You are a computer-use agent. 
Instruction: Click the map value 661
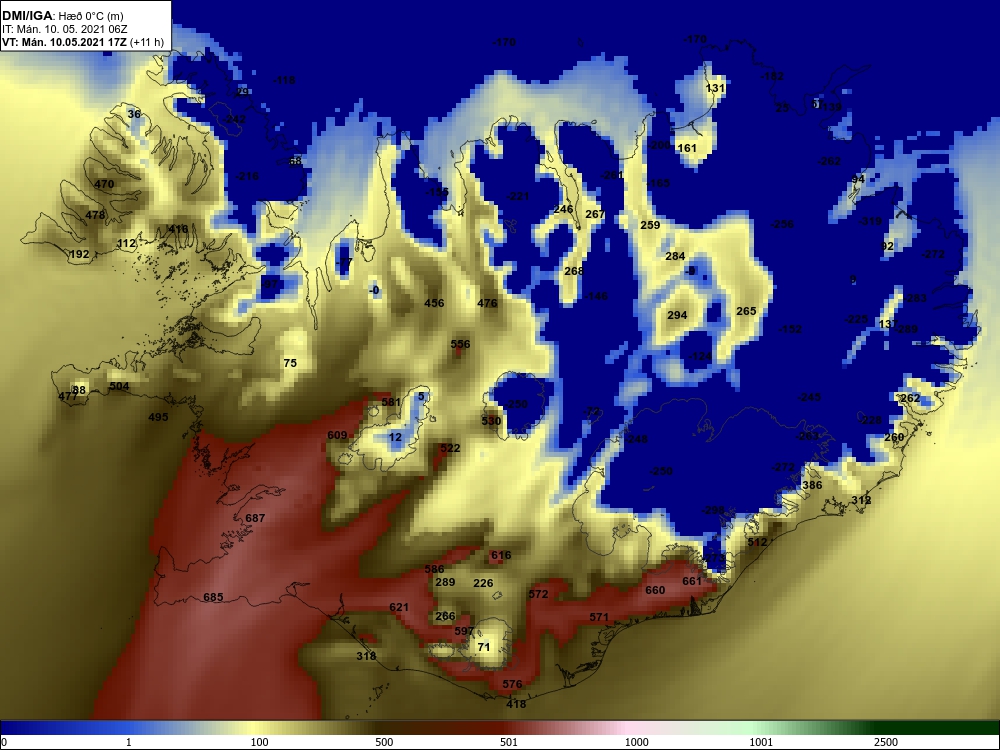tap(692, 582)
